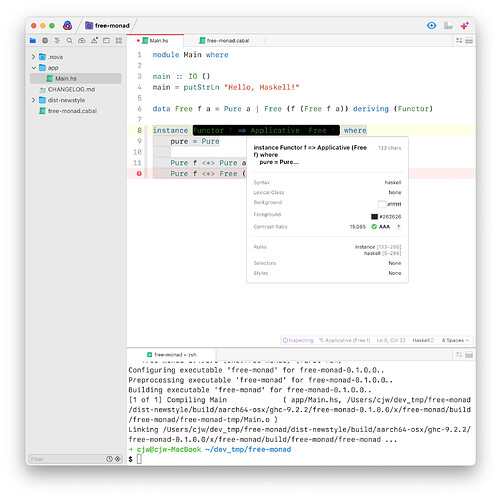Open the Files sidebar folder icon
The image size is (501, 499).
(x=33, y=41)
